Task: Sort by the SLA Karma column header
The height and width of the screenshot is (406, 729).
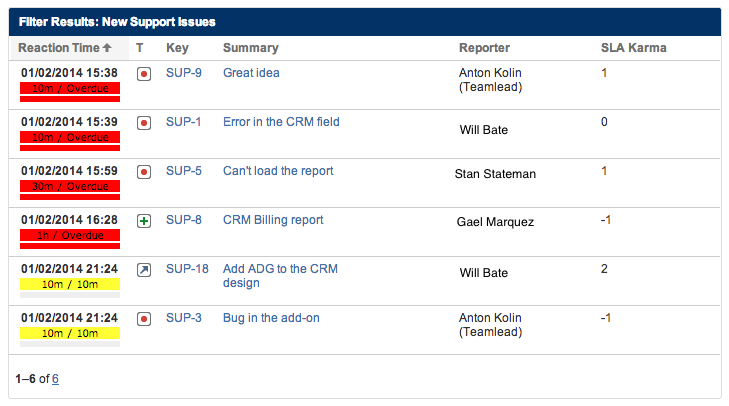Action: point(633,48)
